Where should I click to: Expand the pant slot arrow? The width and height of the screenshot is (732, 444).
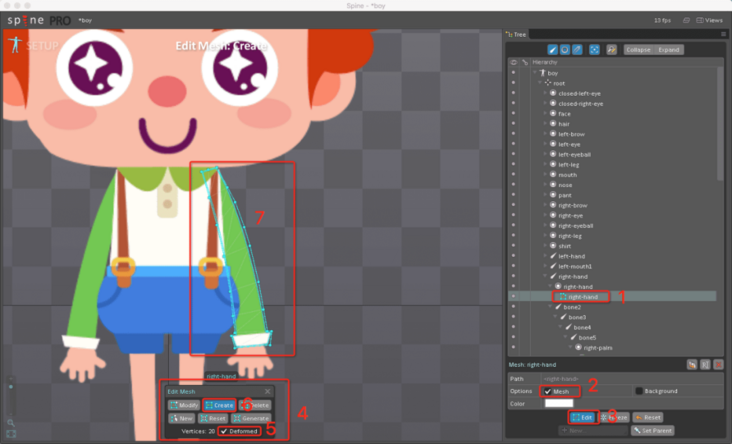click(545, 195)
